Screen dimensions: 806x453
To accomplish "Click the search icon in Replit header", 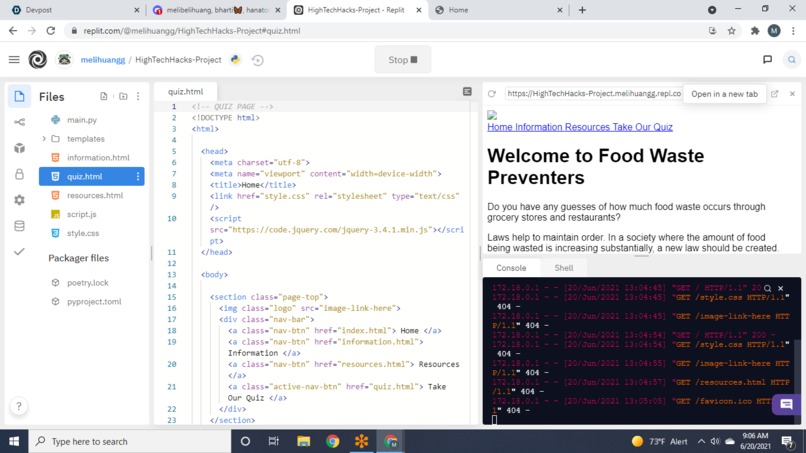I will [x=792, y=60].
